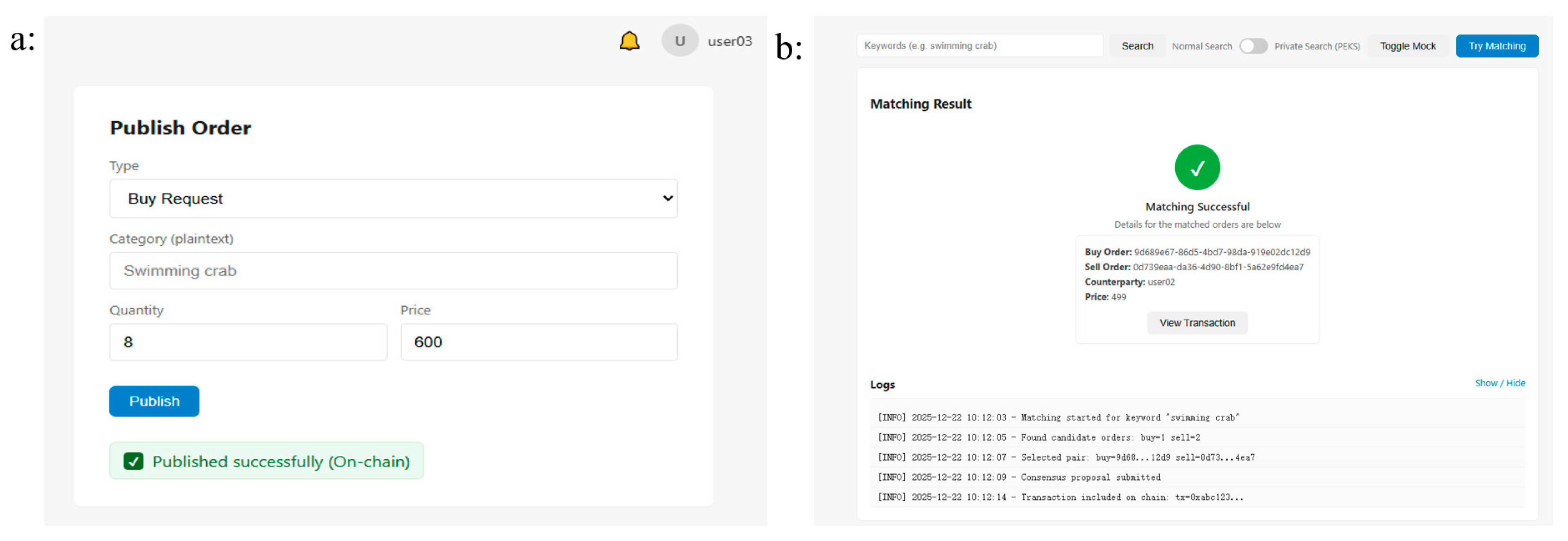Click the green Matching Successful checkmark icon
The image size is (1568, 541).
pyautogui.click(x=1197, y=167)
